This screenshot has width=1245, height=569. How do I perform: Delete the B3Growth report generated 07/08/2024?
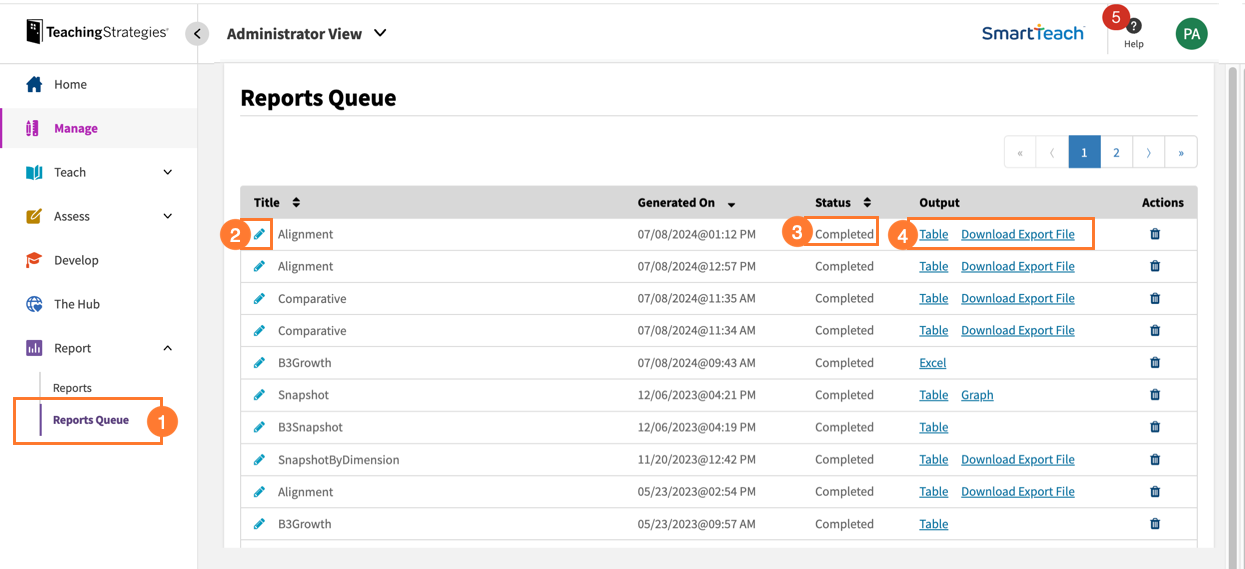point(1155,363)
